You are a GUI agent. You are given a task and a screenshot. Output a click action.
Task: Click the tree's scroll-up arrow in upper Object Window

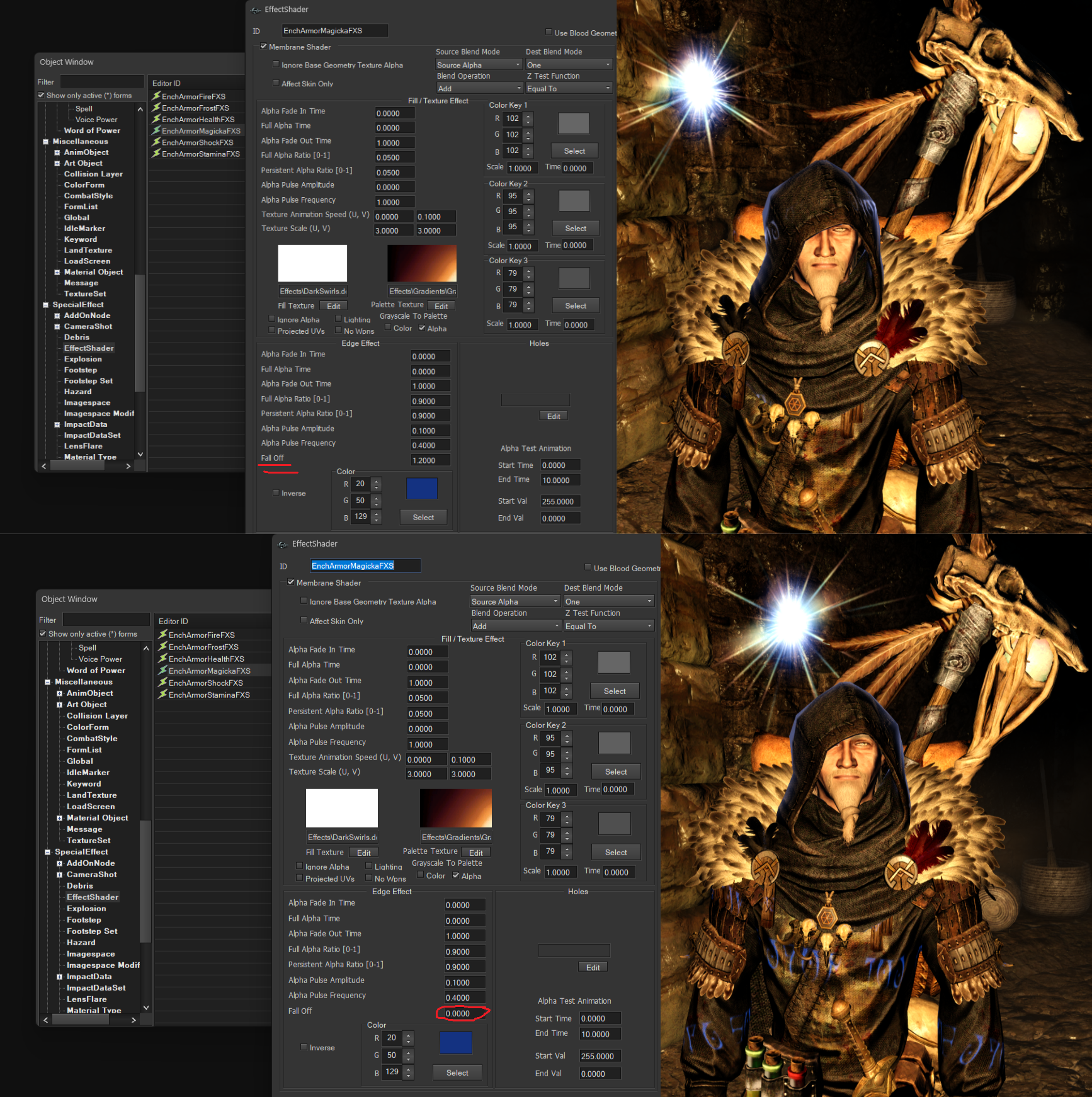[140, 109]
